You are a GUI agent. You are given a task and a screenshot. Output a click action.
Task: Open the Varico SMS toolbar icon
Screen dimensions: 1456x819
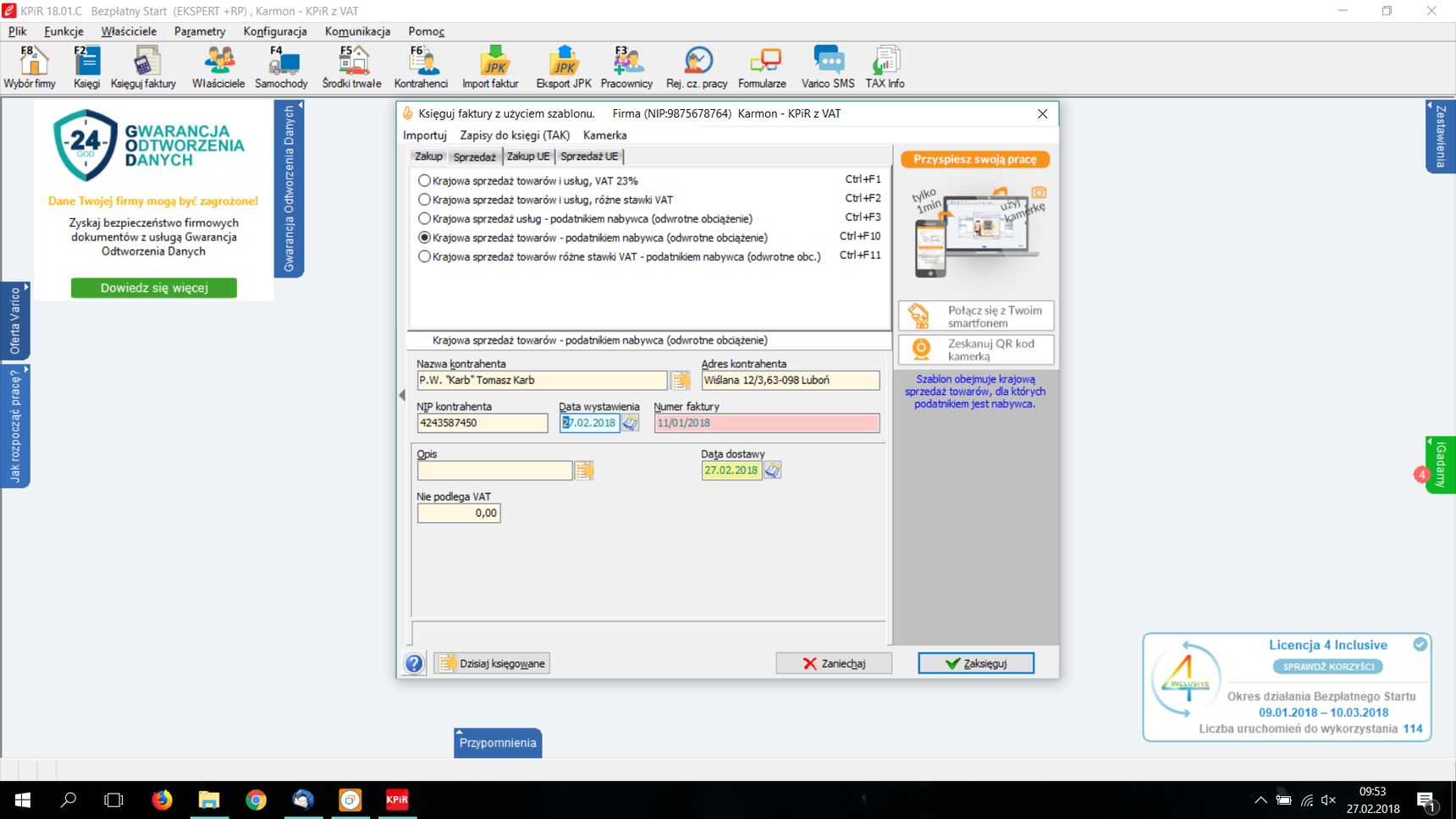click(x=828, y=68)
